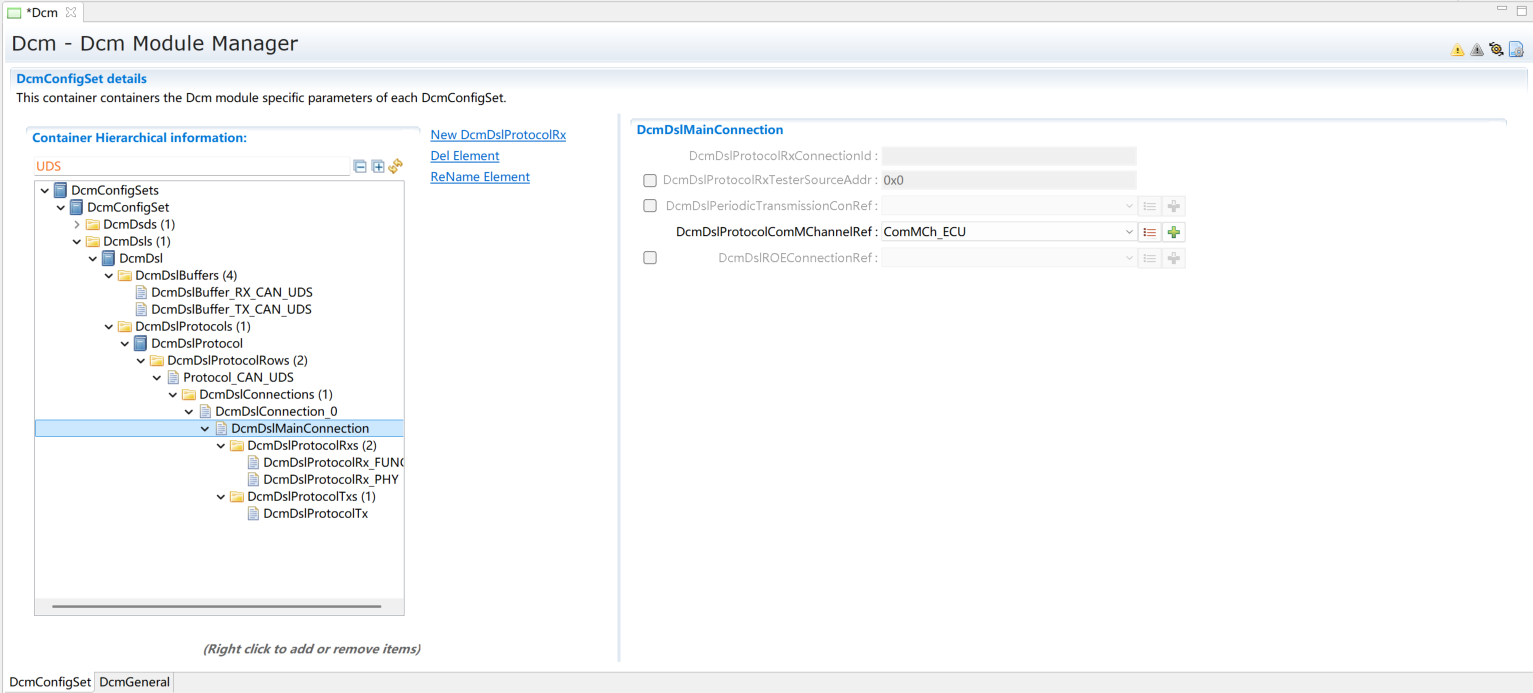Collapse the DcmDslBuffers folder
This screenshot has width=1533, height=693.
coord(109,275)
